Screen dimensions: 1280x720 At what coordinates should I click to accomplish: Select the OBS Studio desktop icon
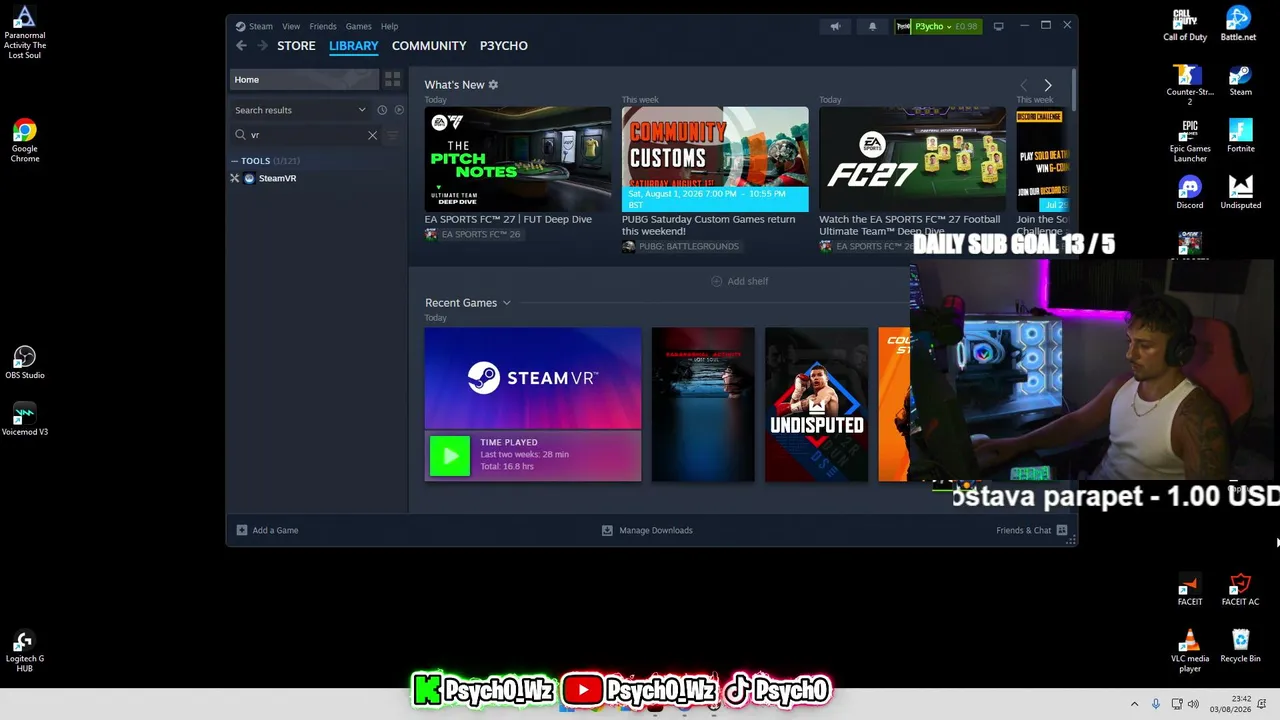click(x=25, y=363)
